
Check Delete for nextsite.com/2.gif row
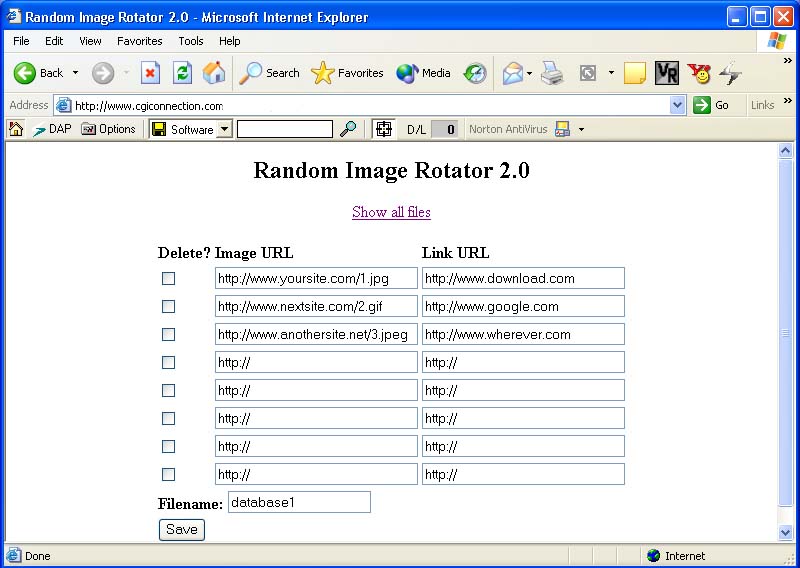(x=168, y=306)
